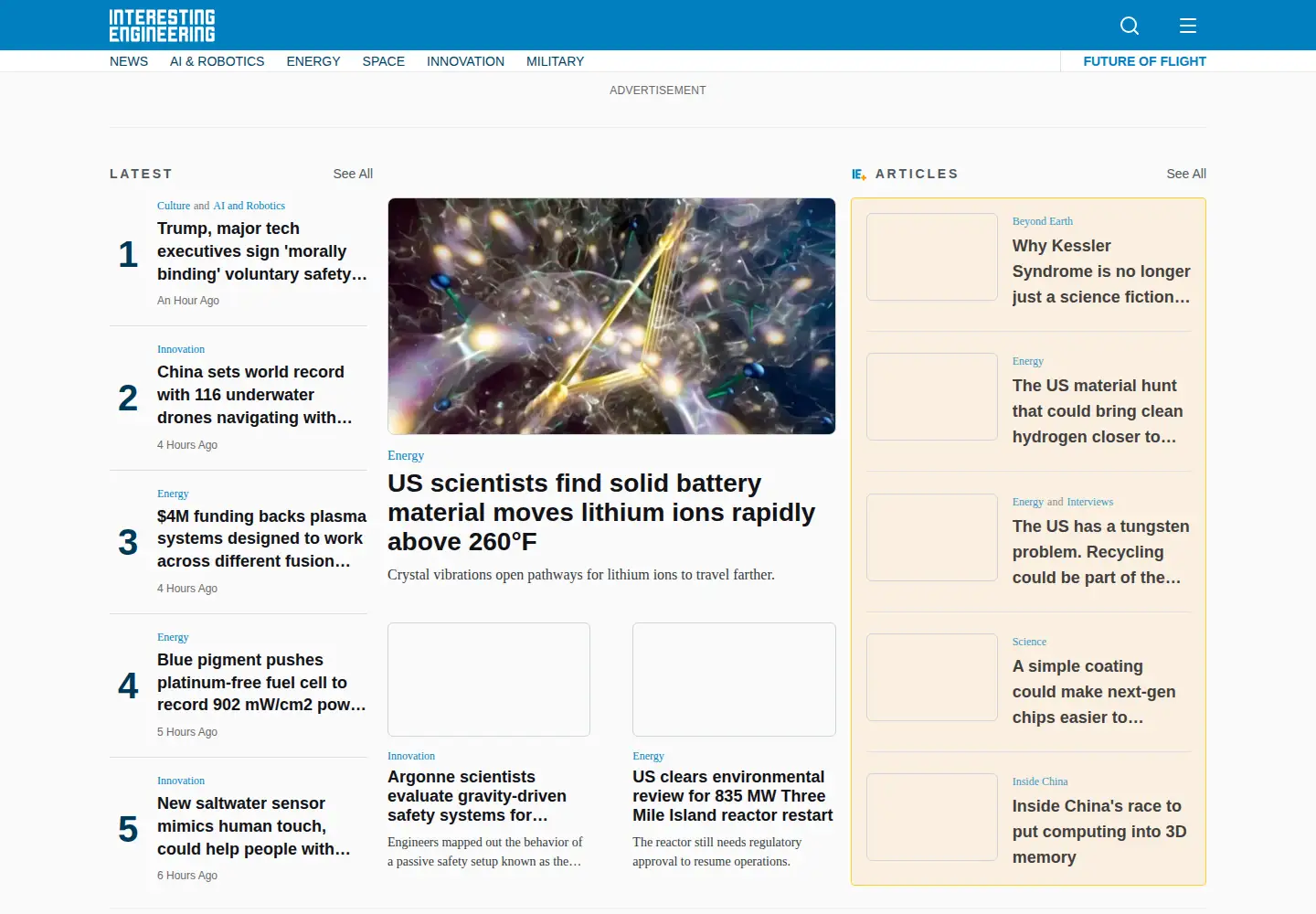Click the Three Mile Island story thumbnail
Screen dimensions: 1316x914
coord(734,679)
